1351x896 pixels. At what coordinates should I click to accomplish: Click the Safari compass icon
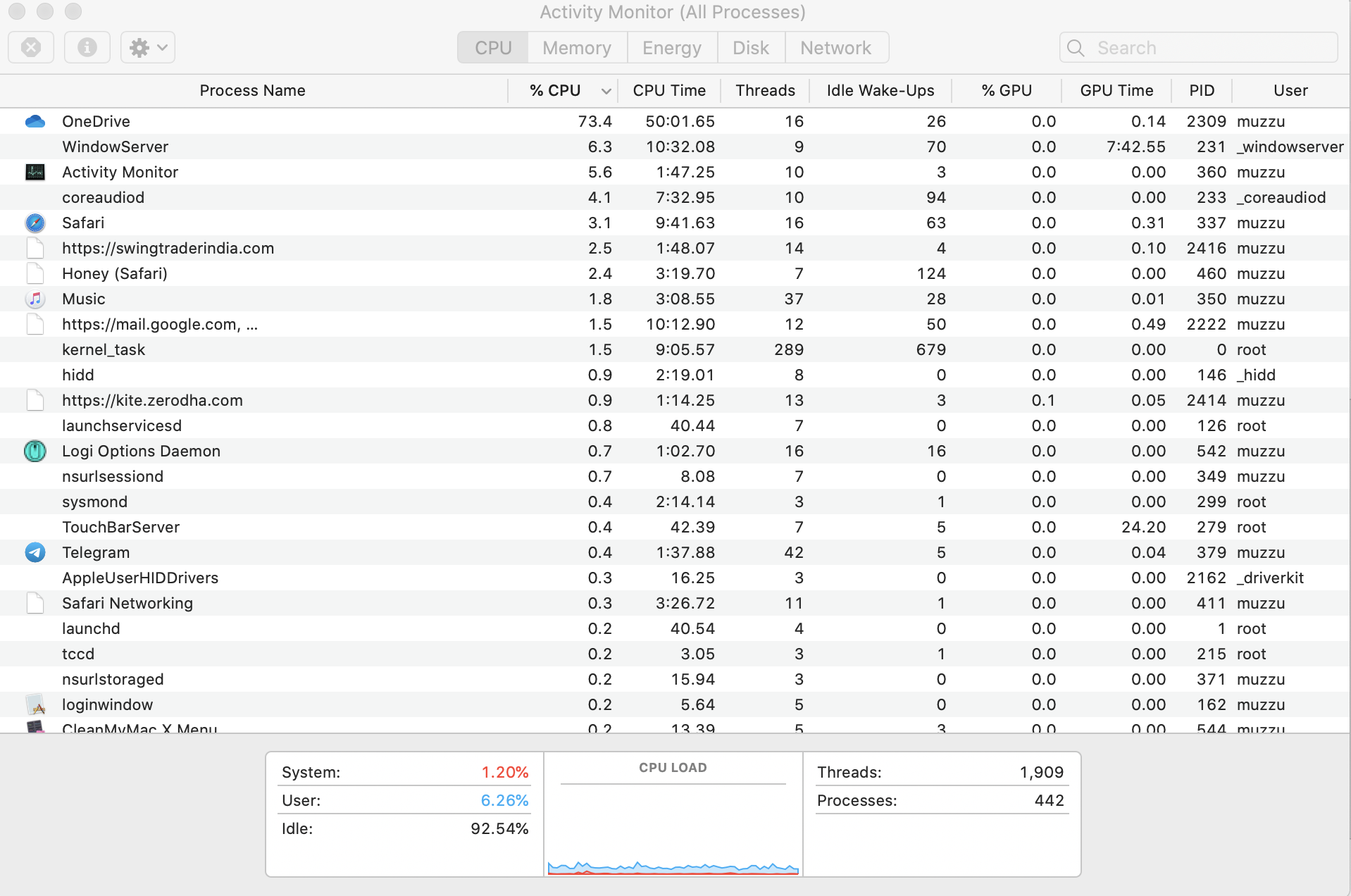(35, 223)
